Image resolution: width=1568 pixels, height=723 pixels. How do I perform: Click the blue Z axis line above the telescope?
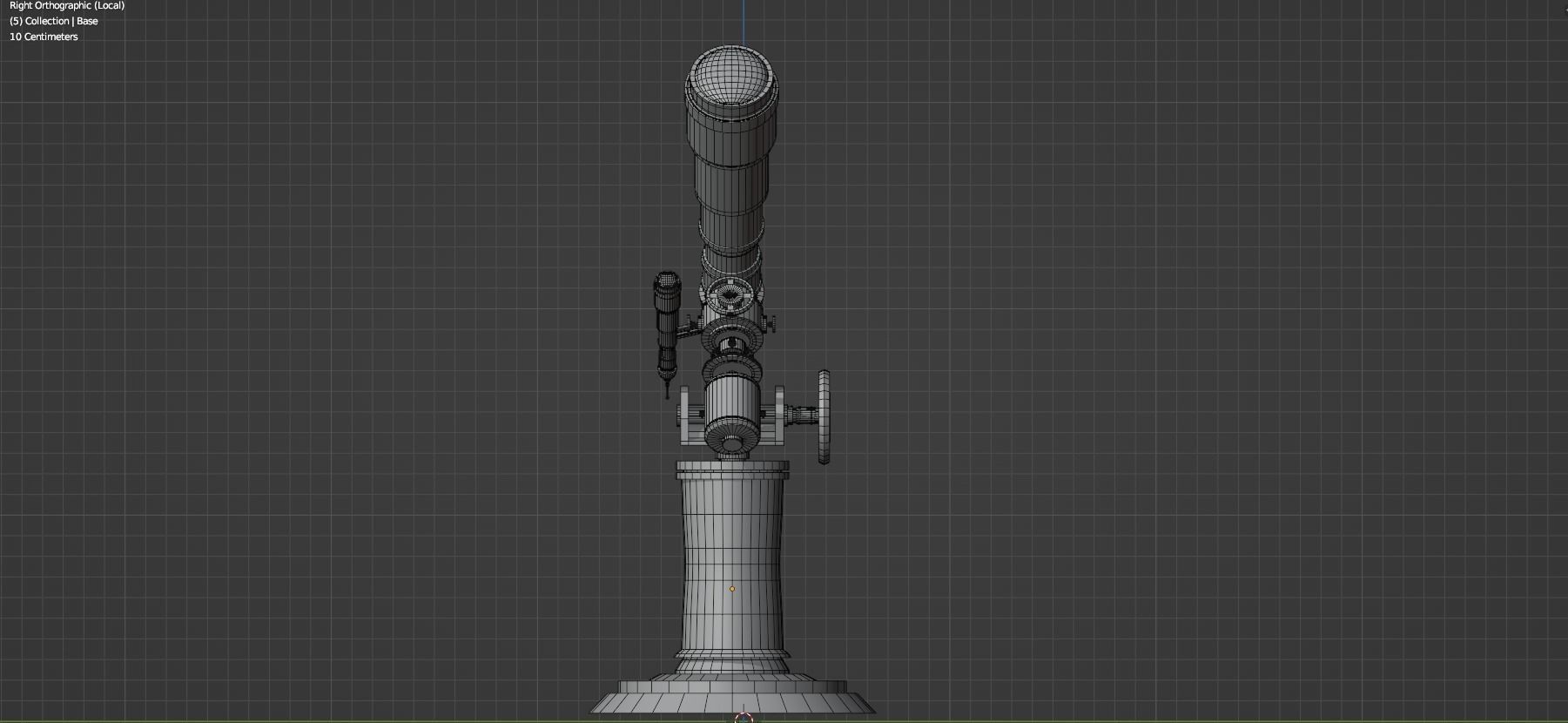point(744,22)
